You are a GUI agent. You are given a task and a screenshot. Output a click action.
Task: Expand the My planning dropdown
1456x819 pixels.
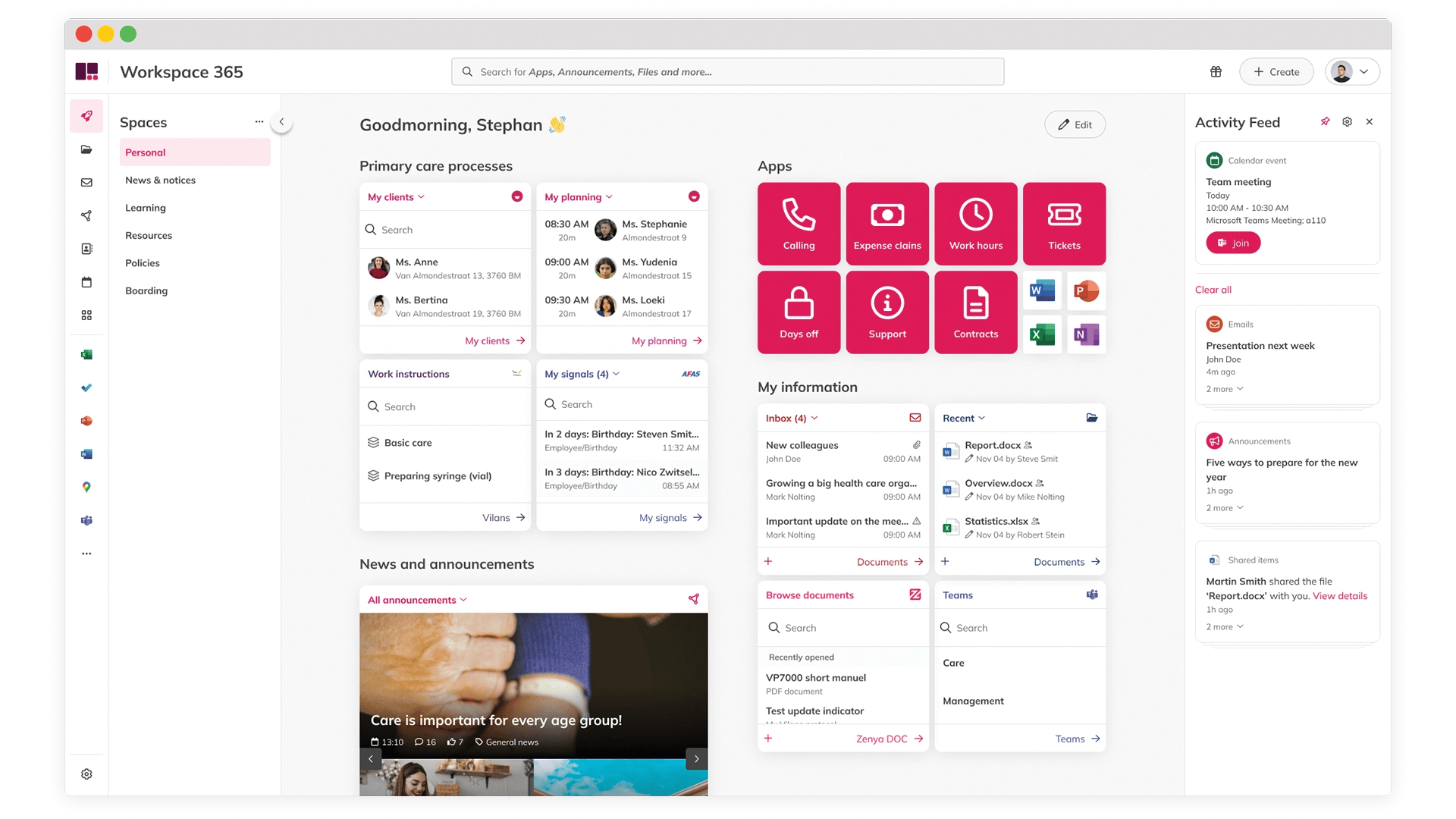(579, 197)
